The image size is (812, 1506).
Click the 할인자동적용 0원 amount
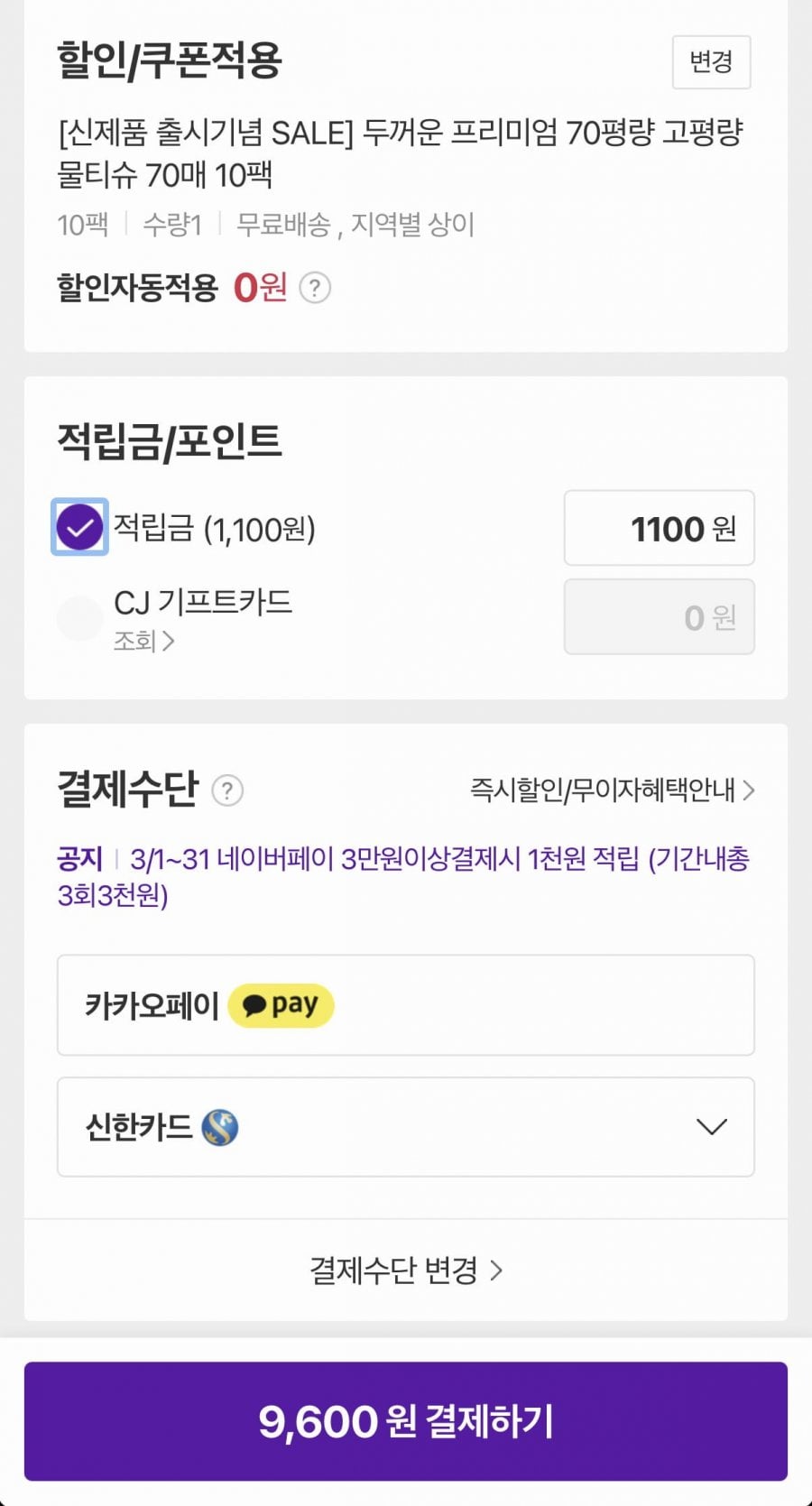click(260, 289)
